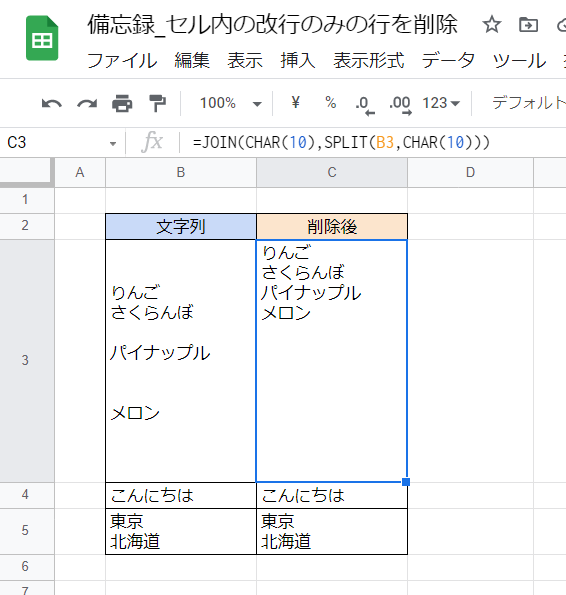Image resolution: width=566 pixels, height=595 pixels.
Task: Select column C header
Action: coord(332,172)
